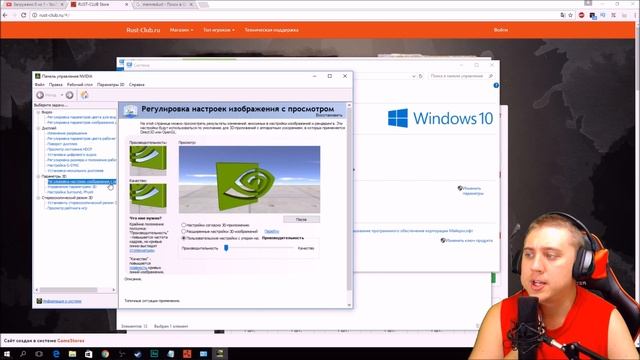Click the page header image settings icon

click(131, 111)
